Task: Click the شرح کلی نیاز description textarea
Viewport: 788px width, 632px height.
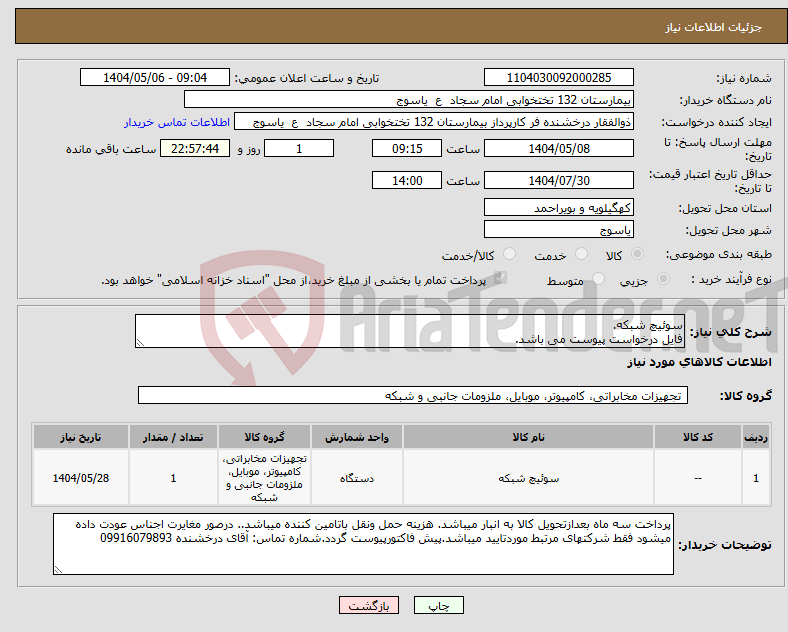Action: [410, 331]
